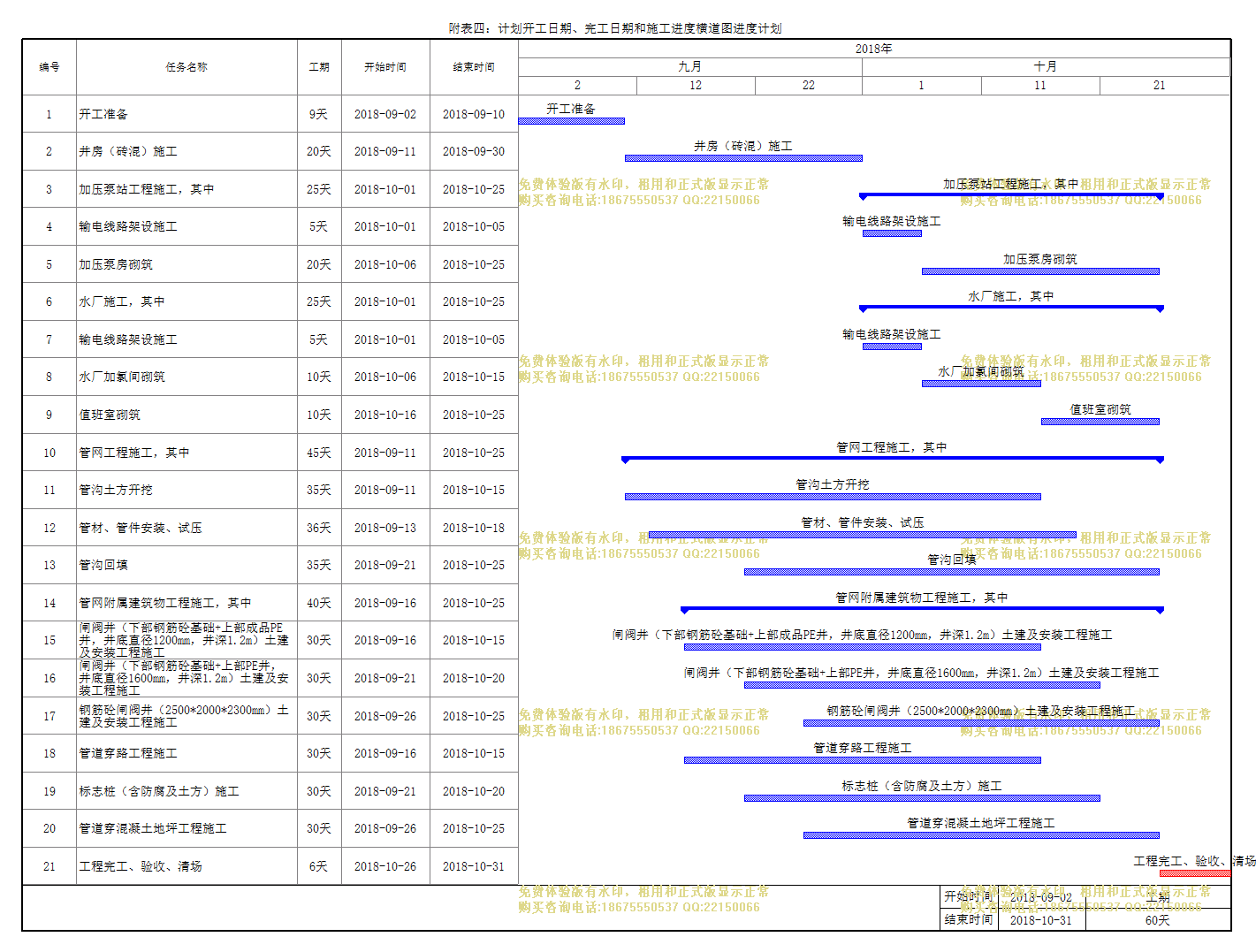The height and width of the screenshot is (952, 1256).
Task: Click duration 40天 in row 14
Action: pos(319,603)
